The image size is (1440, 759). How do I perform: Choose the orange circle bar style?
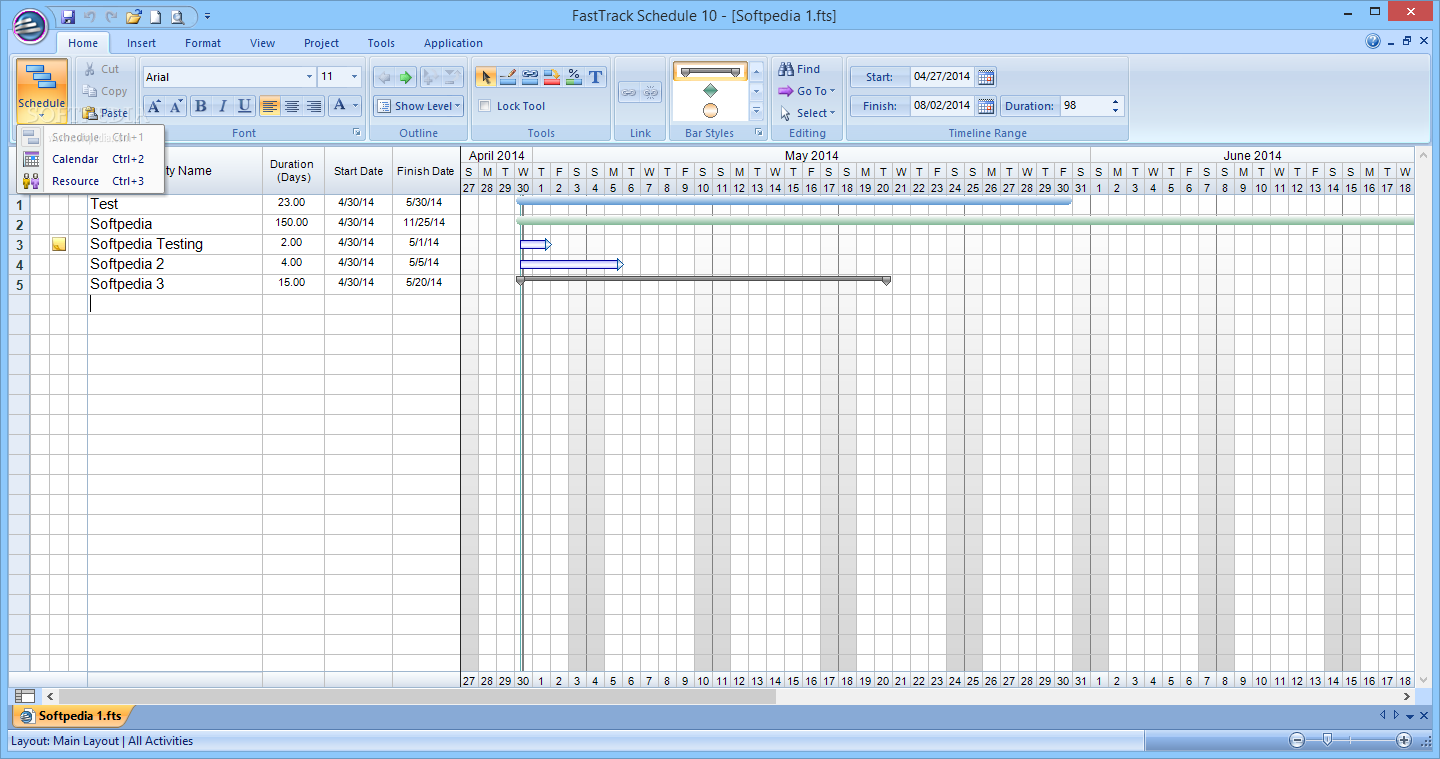coord(710,110)
